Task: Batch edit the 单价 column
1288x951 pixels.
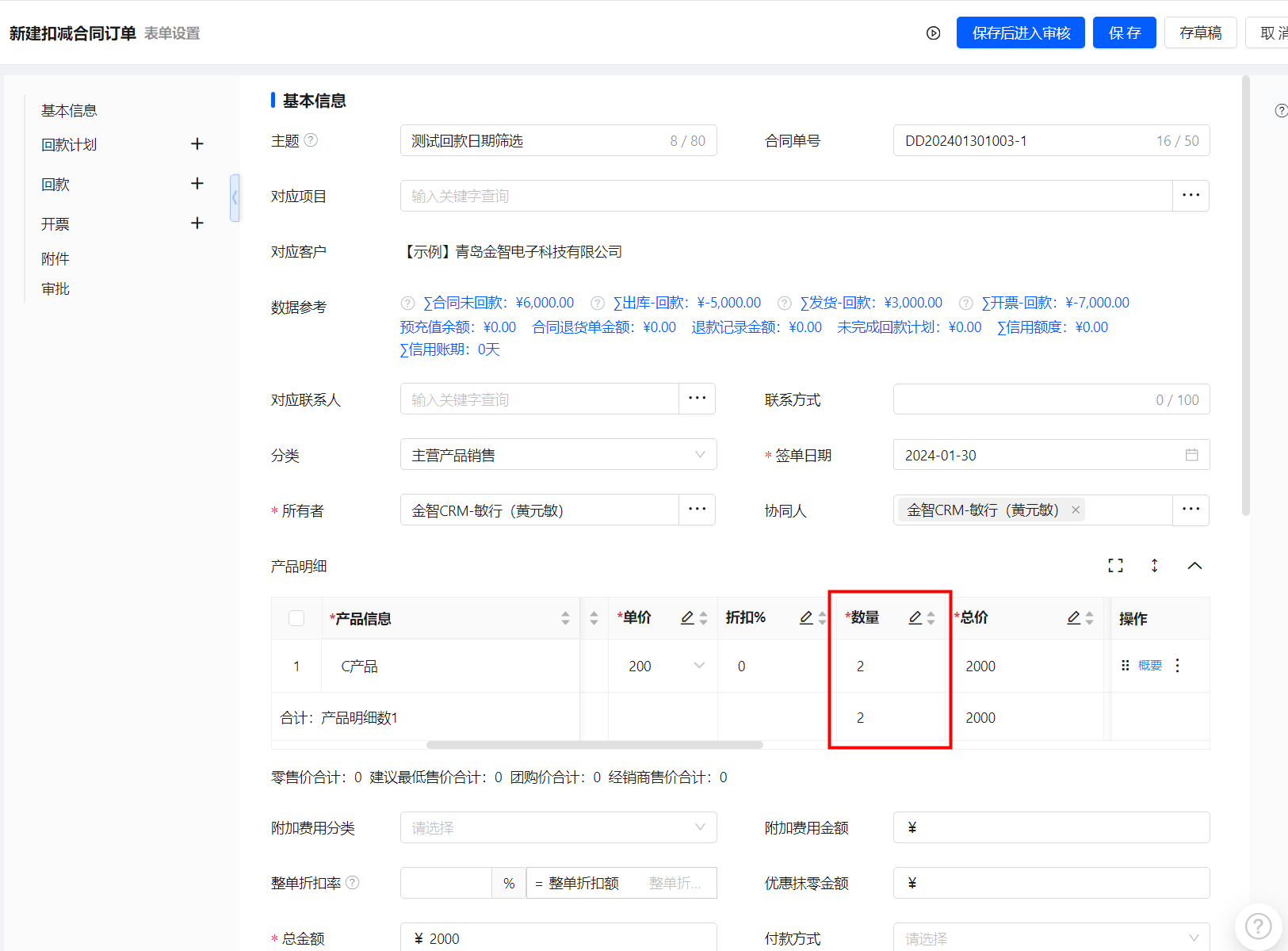Action: point(687,617)
